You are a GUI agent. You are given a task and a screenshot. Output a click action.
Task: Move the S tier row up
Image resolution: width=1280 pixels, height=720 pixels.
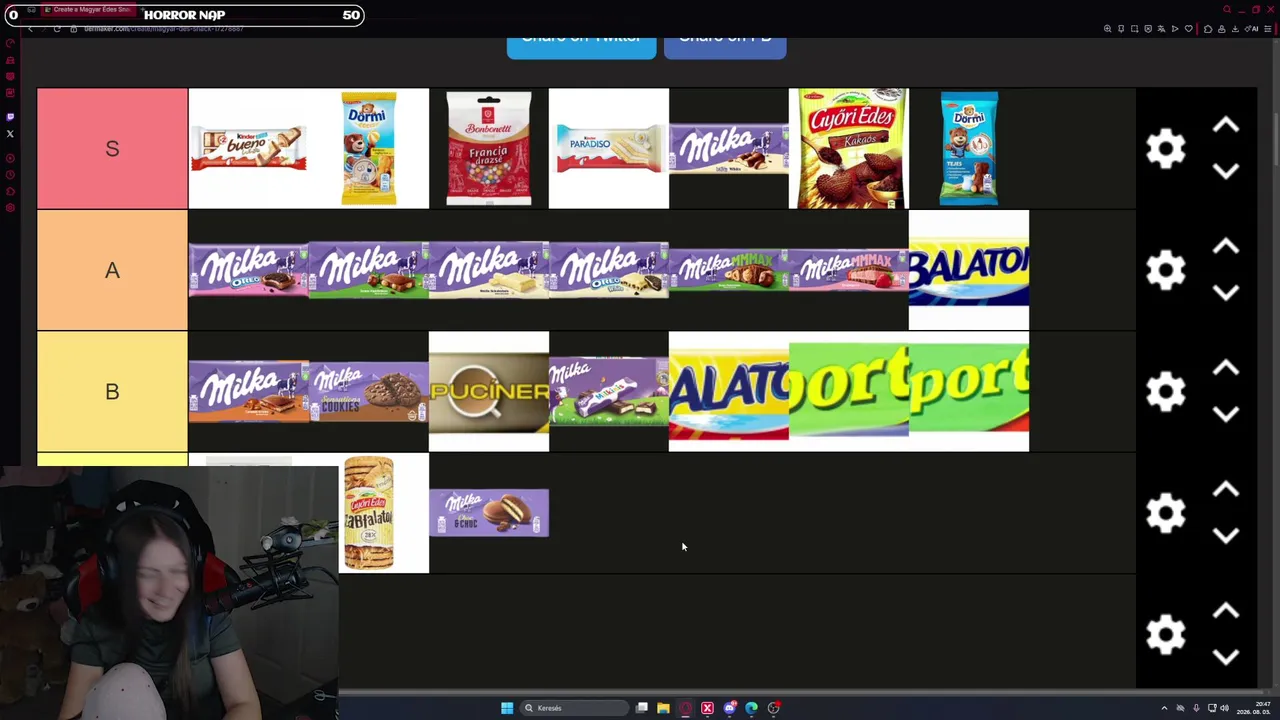(1226, 125)
